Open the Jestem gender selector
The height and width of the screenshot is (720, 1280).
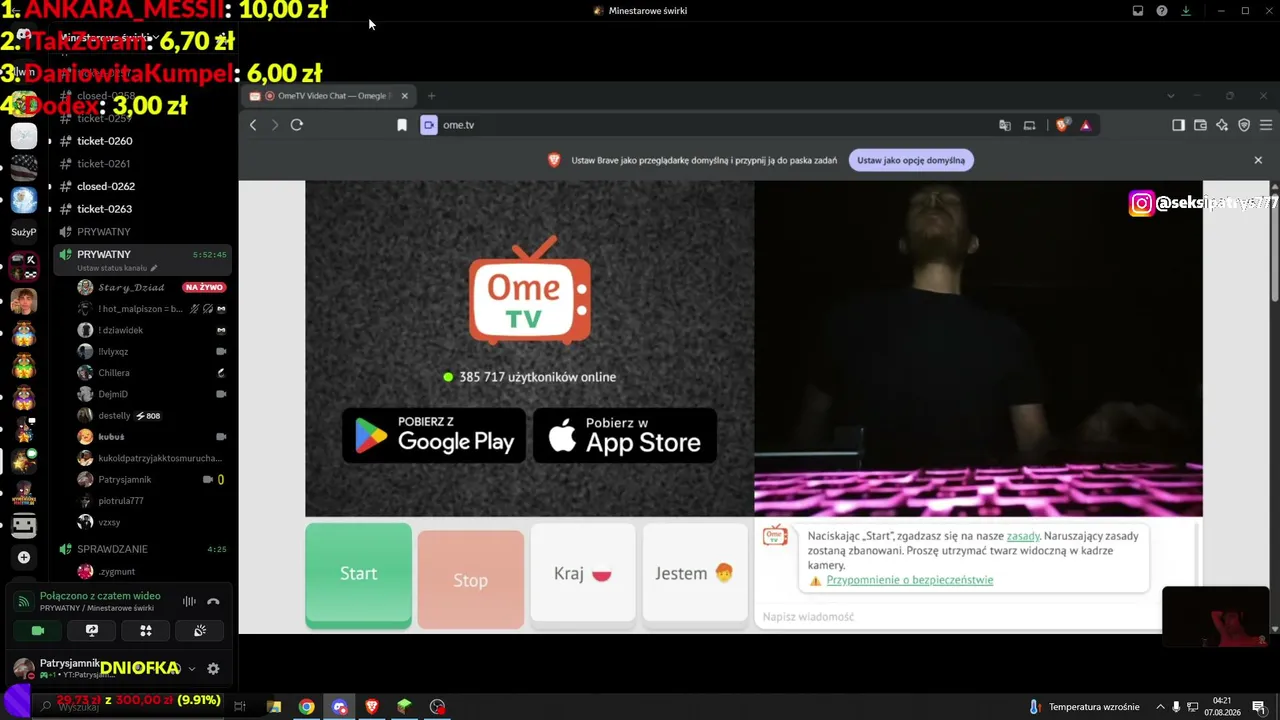695,574
